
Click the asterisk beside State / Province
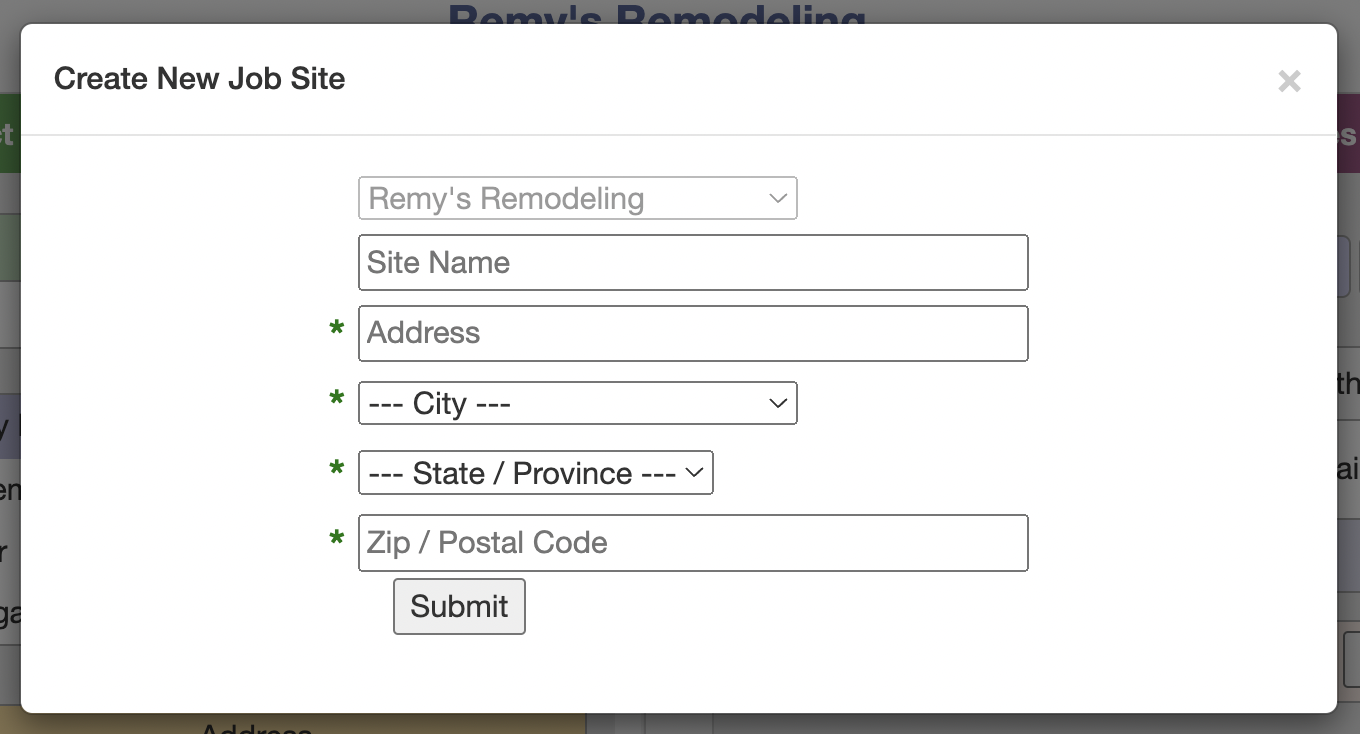(337, 470)
